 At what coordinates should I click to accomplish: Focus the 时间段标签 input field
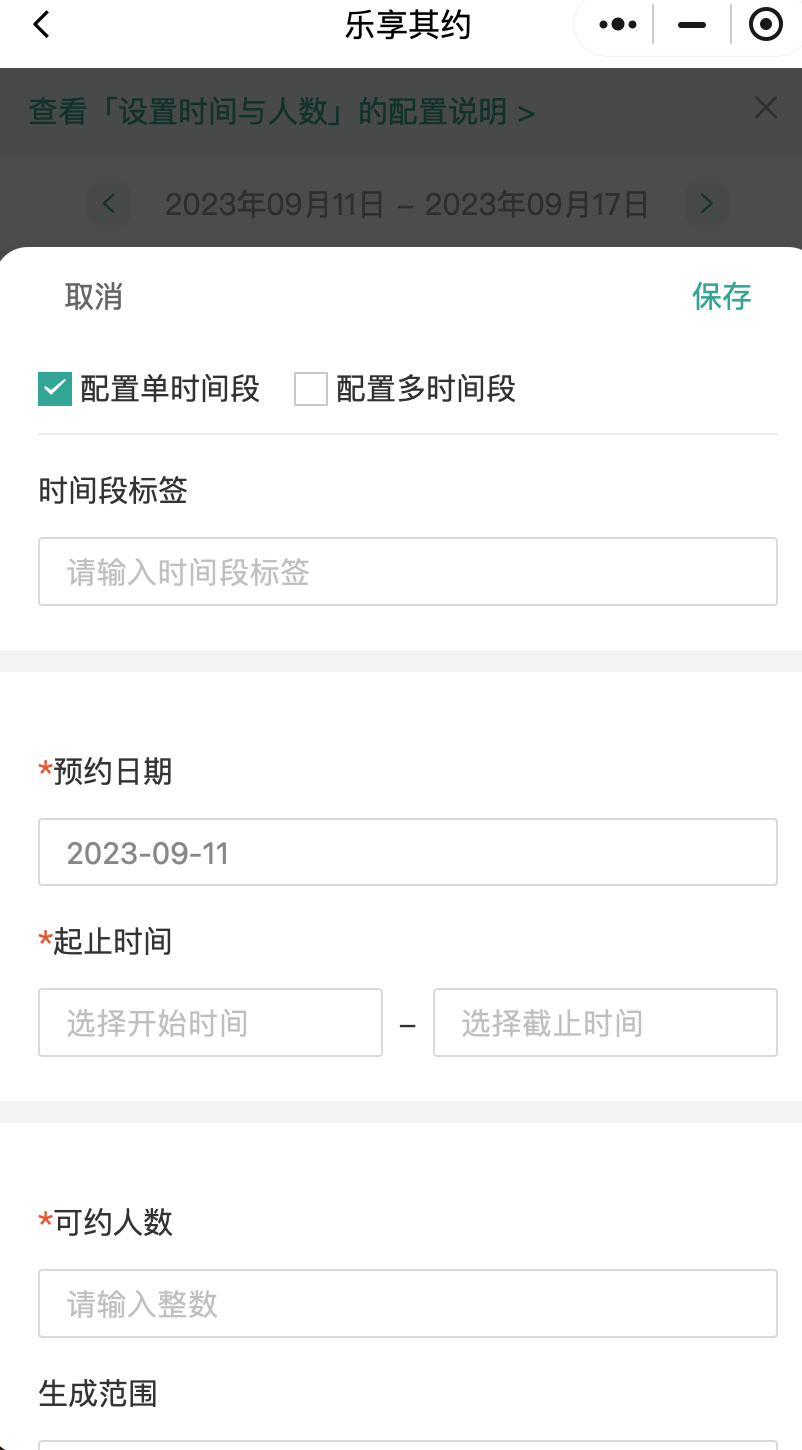(408, 572)
